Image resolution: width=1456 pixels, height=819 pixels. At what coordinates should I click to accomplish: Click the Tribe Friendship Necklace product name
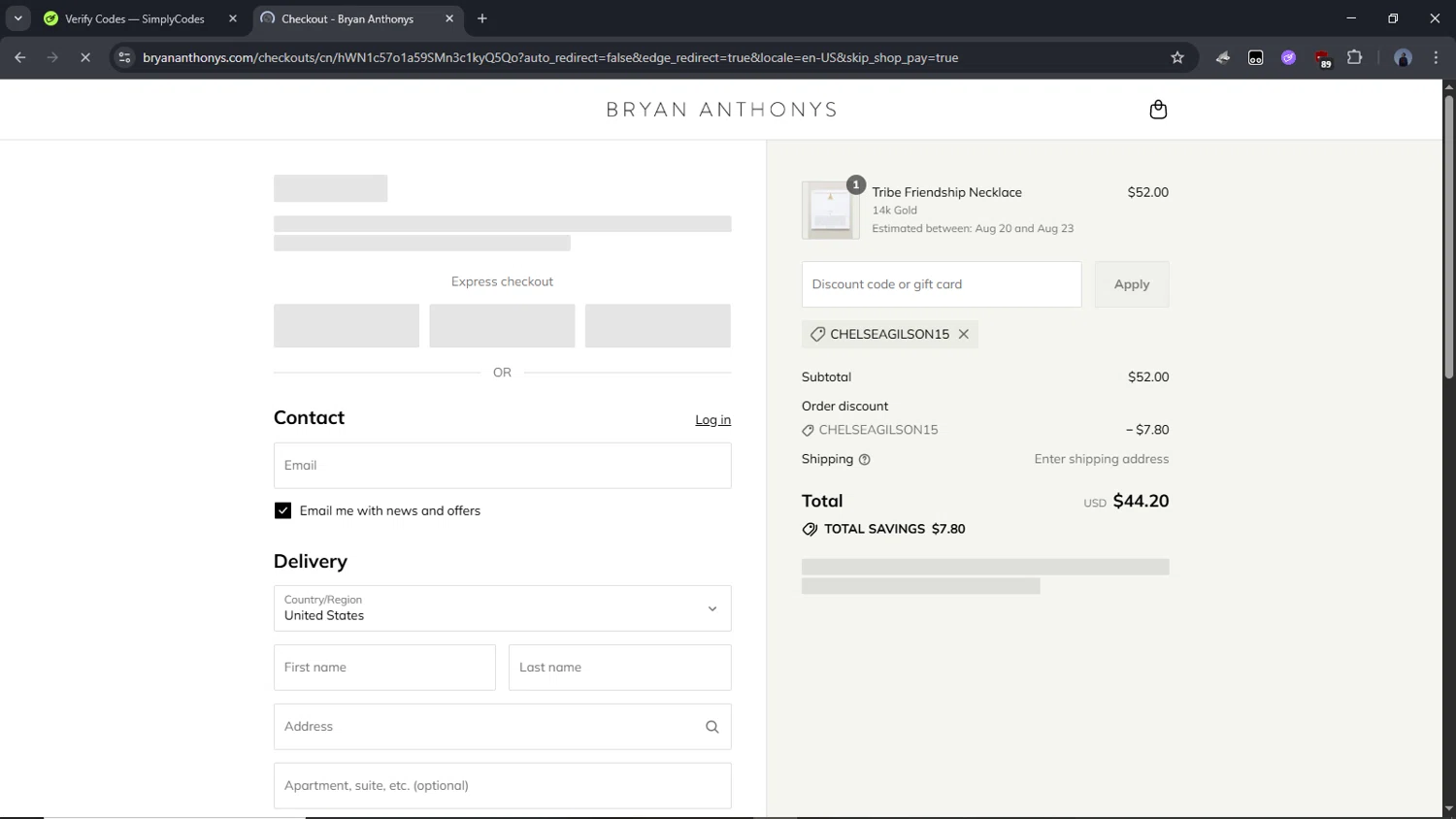[946, 192]
